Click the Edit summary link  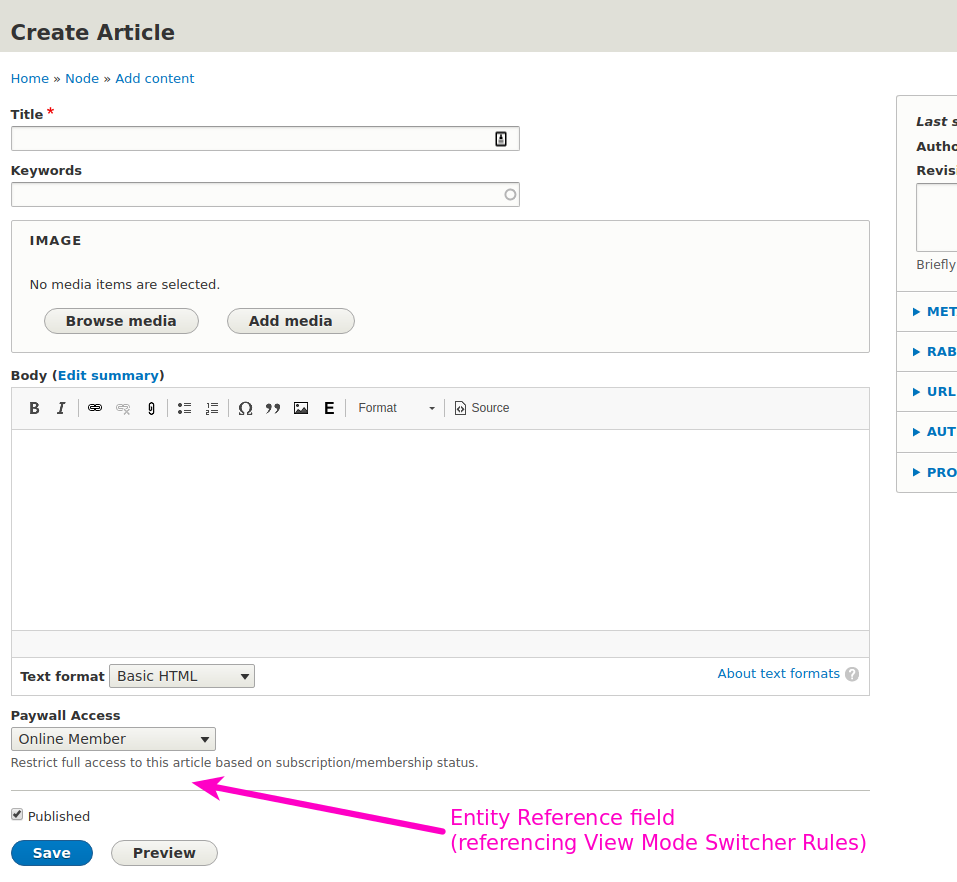pyautogui.click(x=109, y=375)
